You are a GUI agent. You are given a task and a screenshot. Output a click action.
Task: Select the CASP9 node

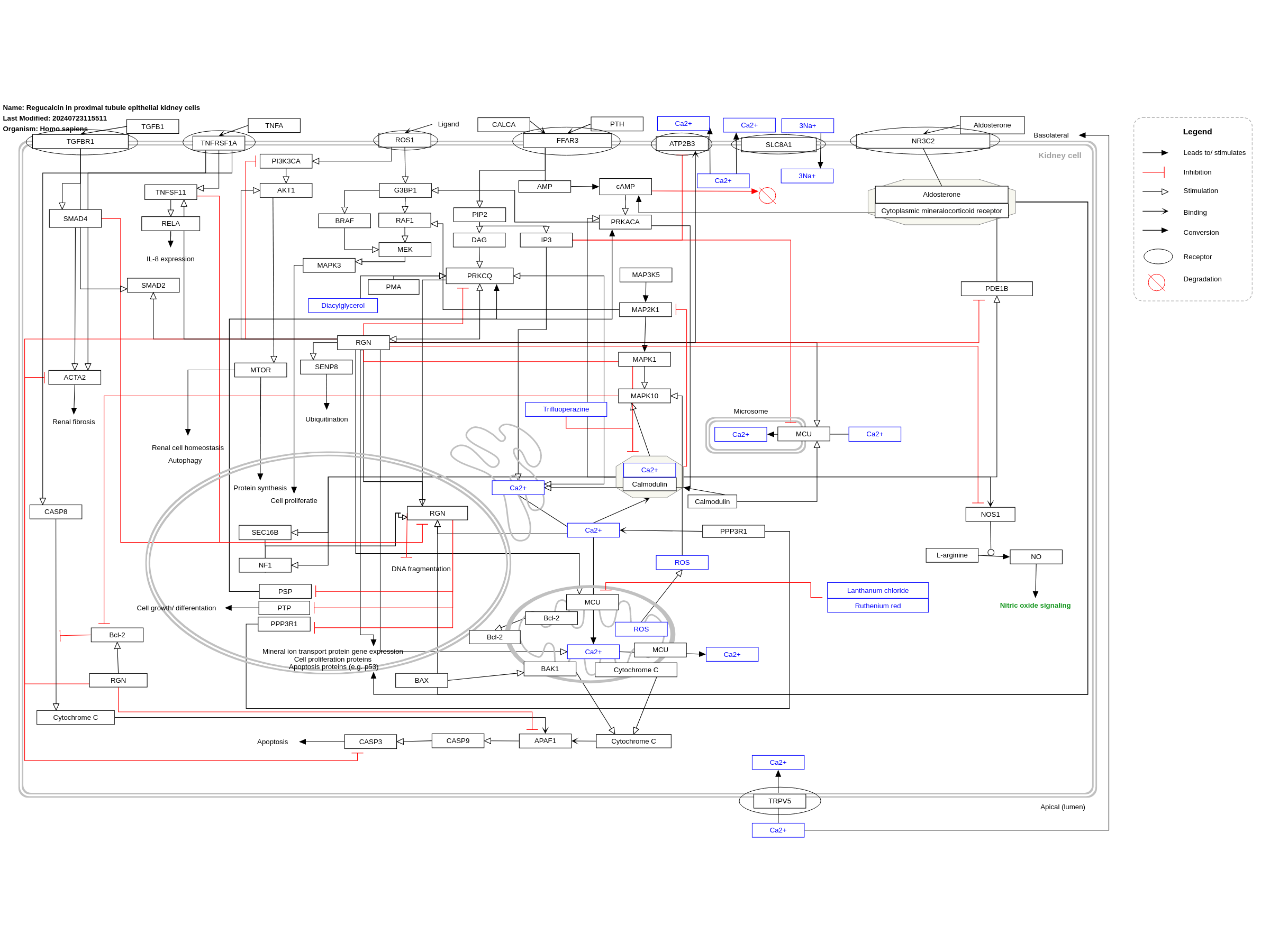[458, 742]
